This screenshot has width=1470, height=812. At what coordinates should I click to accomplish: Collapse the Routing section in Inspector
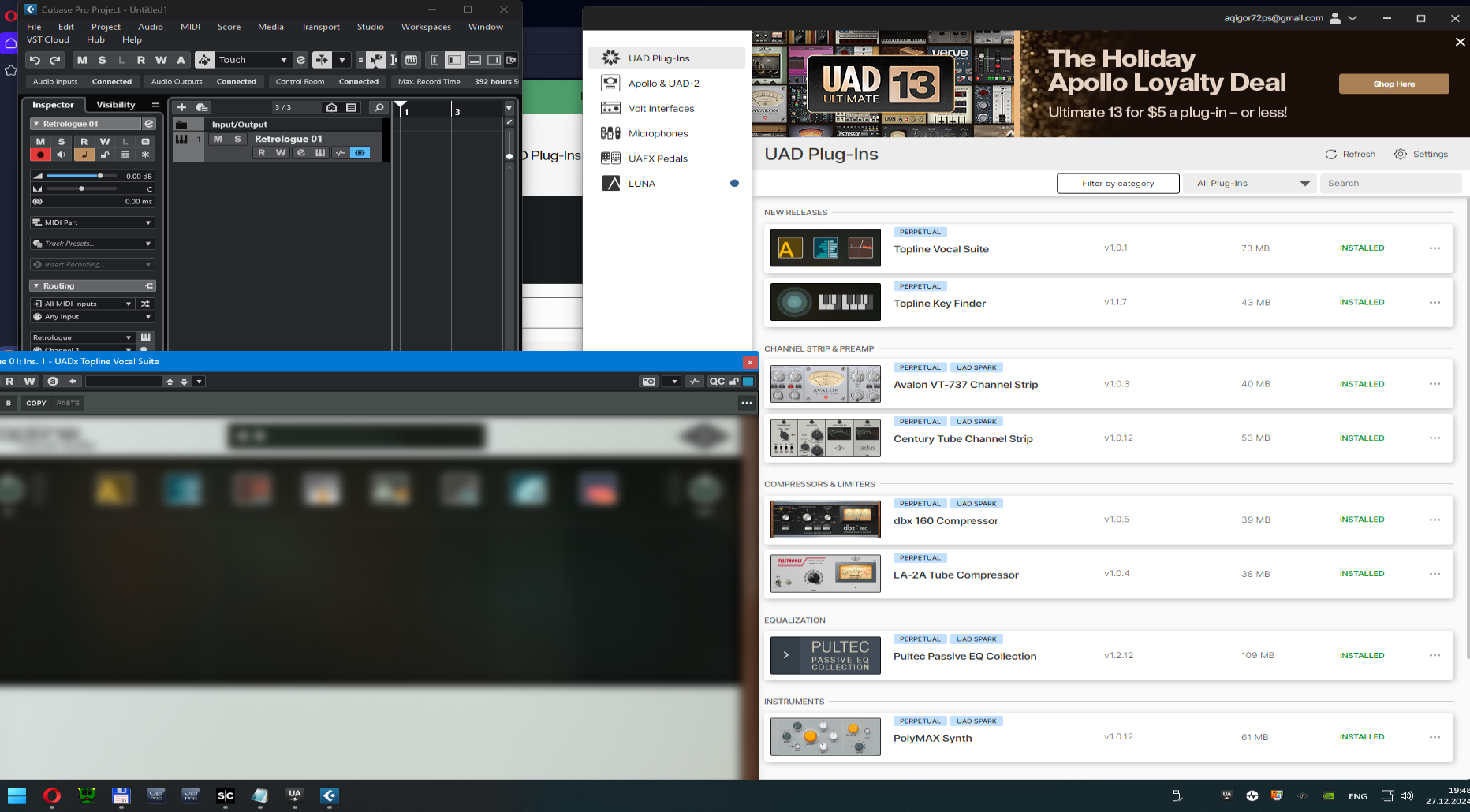coord(36,285)
